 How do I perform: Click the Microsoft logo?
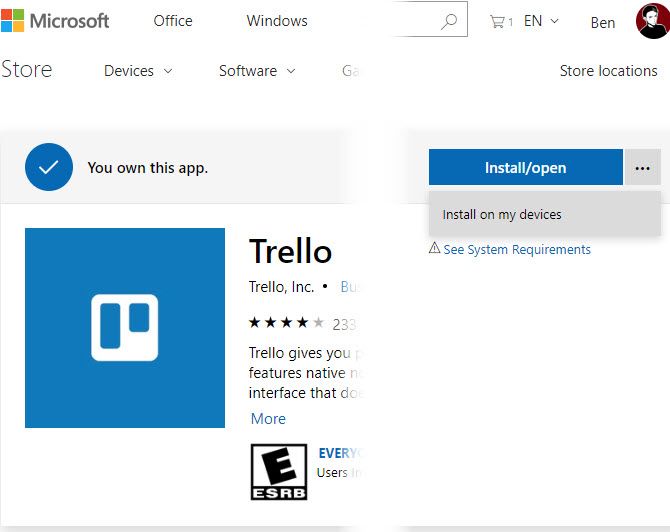(55, 21)
